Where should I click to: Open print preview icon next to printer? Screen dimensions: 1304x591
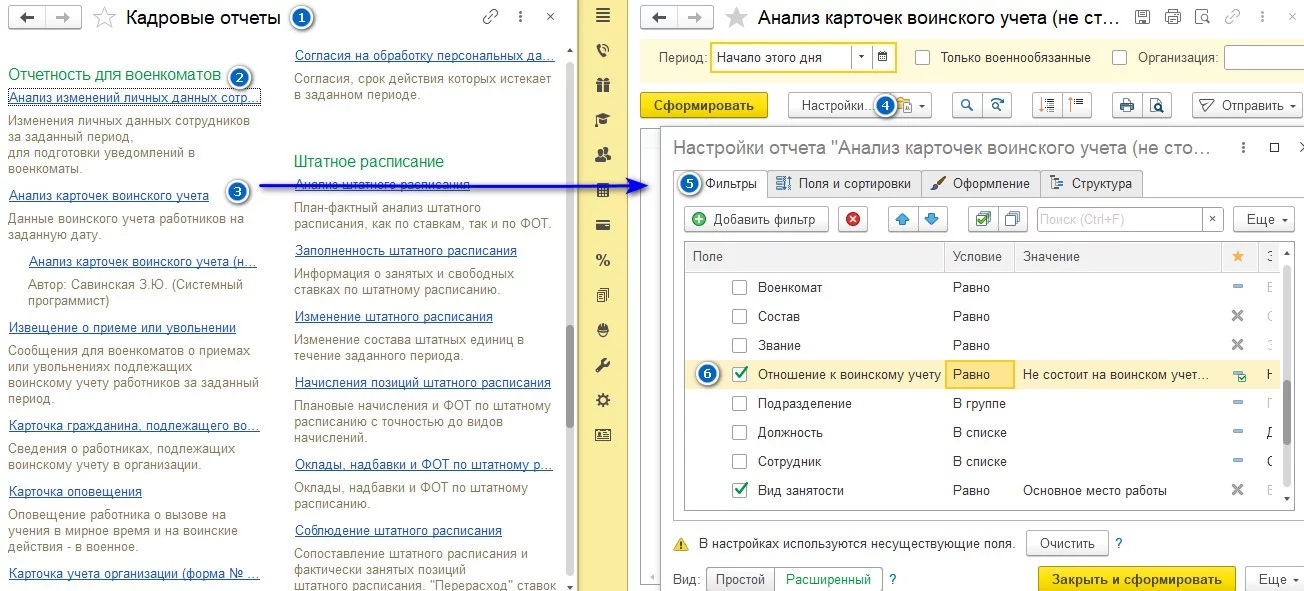[x=1158, y=105]
